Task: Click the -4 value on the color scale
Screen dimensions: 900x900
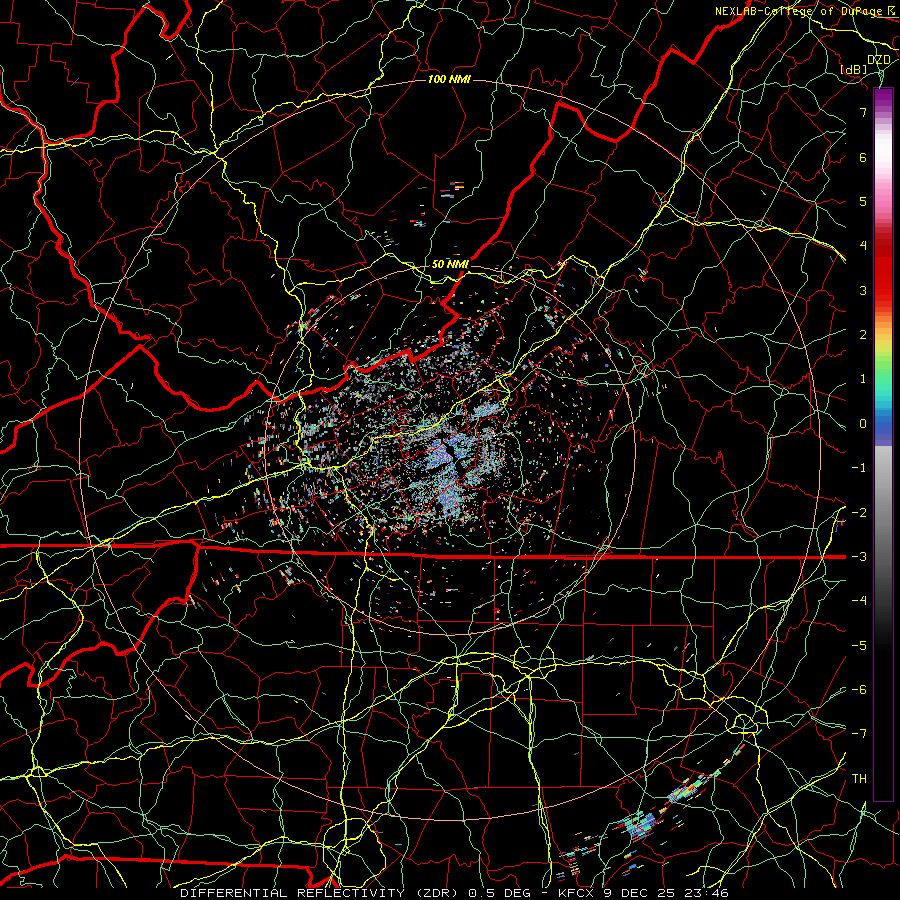Action: (x=859, y=601)
